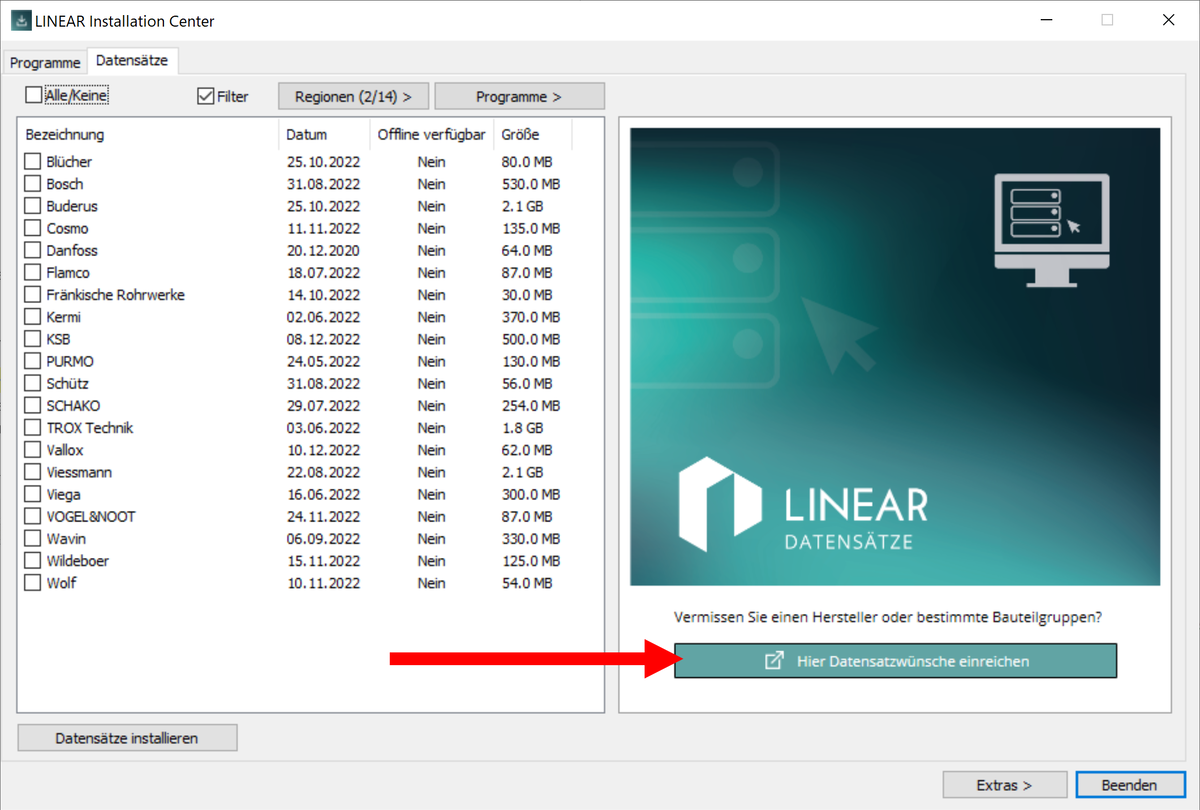Click the Flamco date 18.07.2022
1200x810 pixels.
[x=323, y=272]
